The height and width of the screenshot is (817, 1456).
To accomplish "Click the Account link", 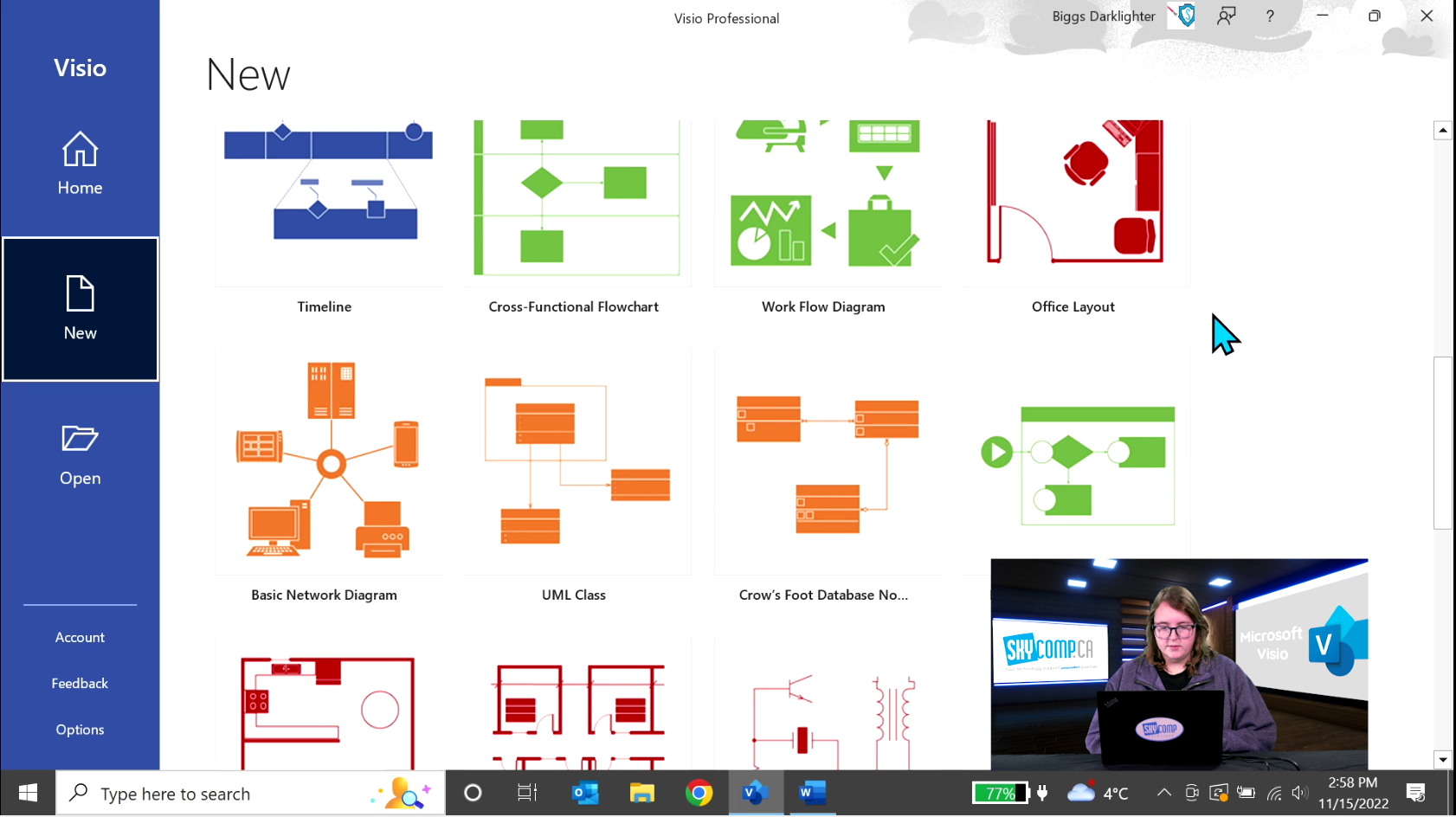I will (80, 637).
